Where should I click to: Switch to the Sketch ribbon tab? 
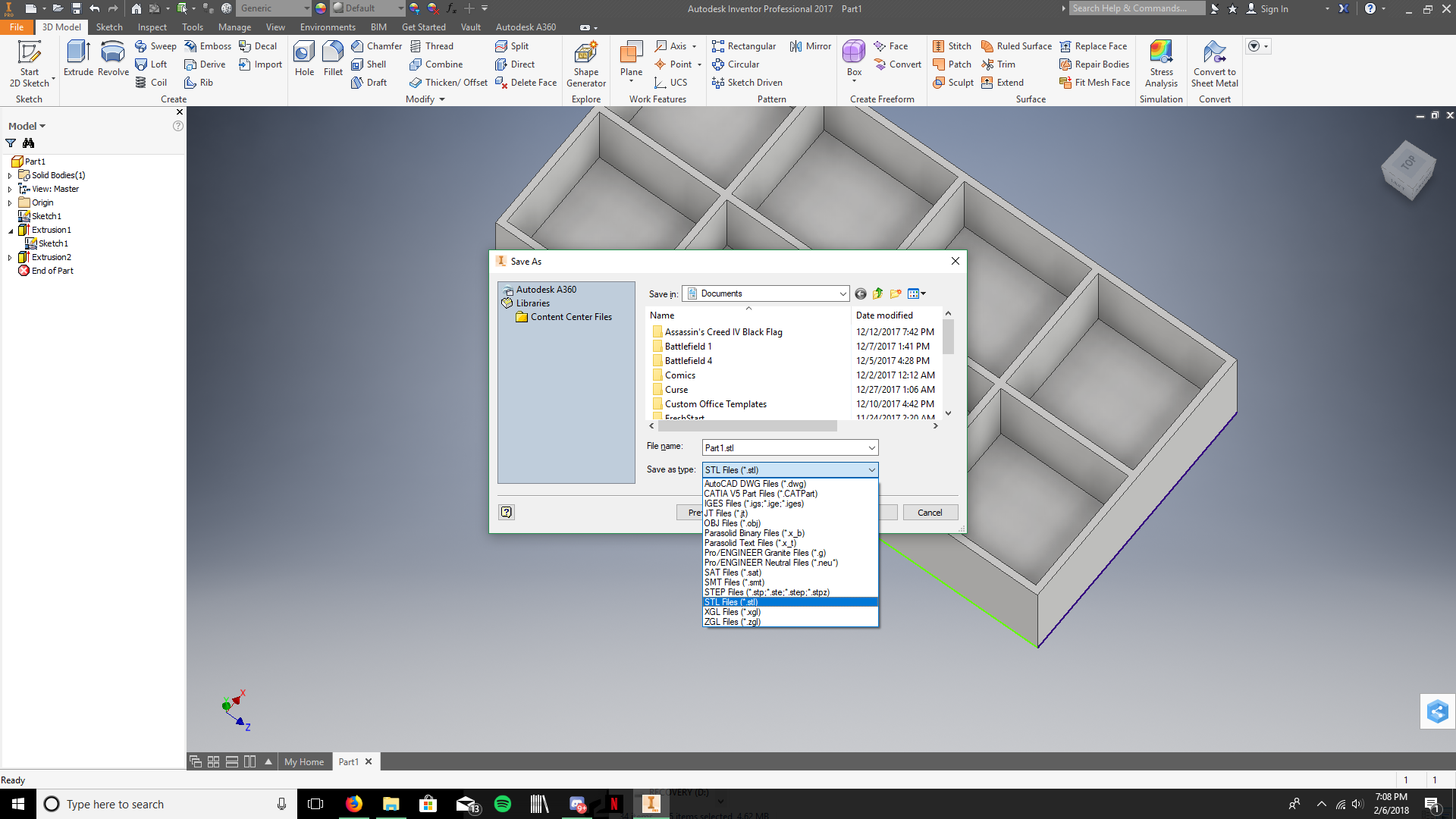[109, 27]
